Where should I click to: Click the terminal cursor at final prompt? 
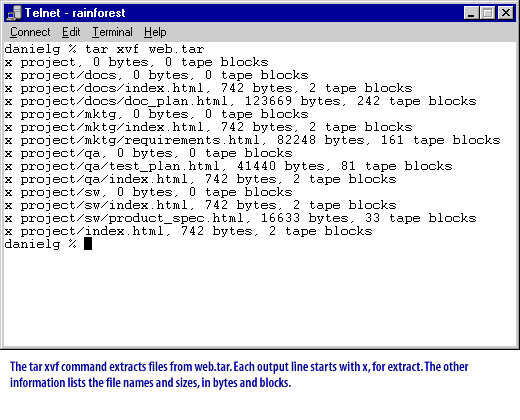(88, 244)
